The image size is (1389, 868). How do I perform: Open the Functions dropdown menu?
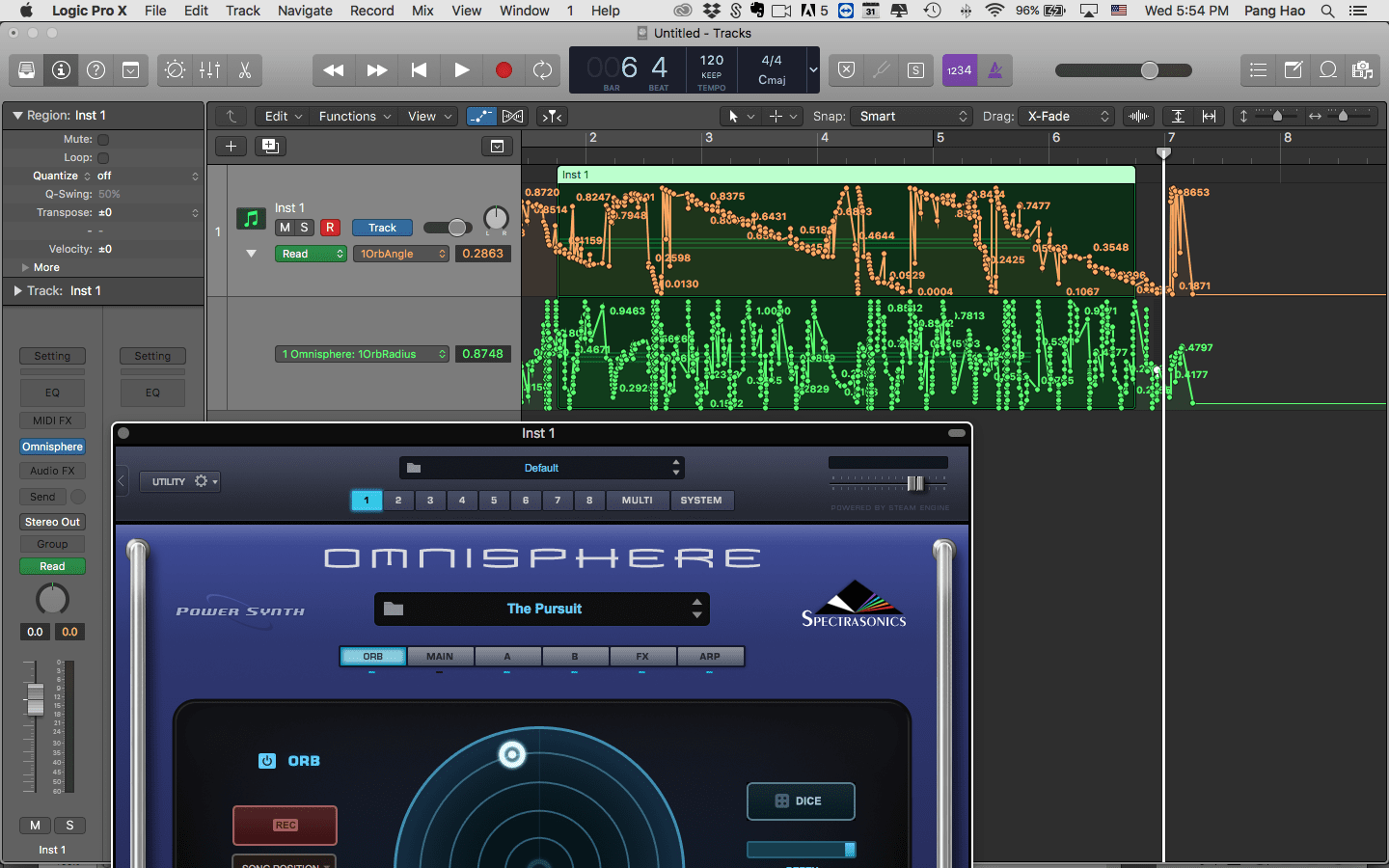354,117
